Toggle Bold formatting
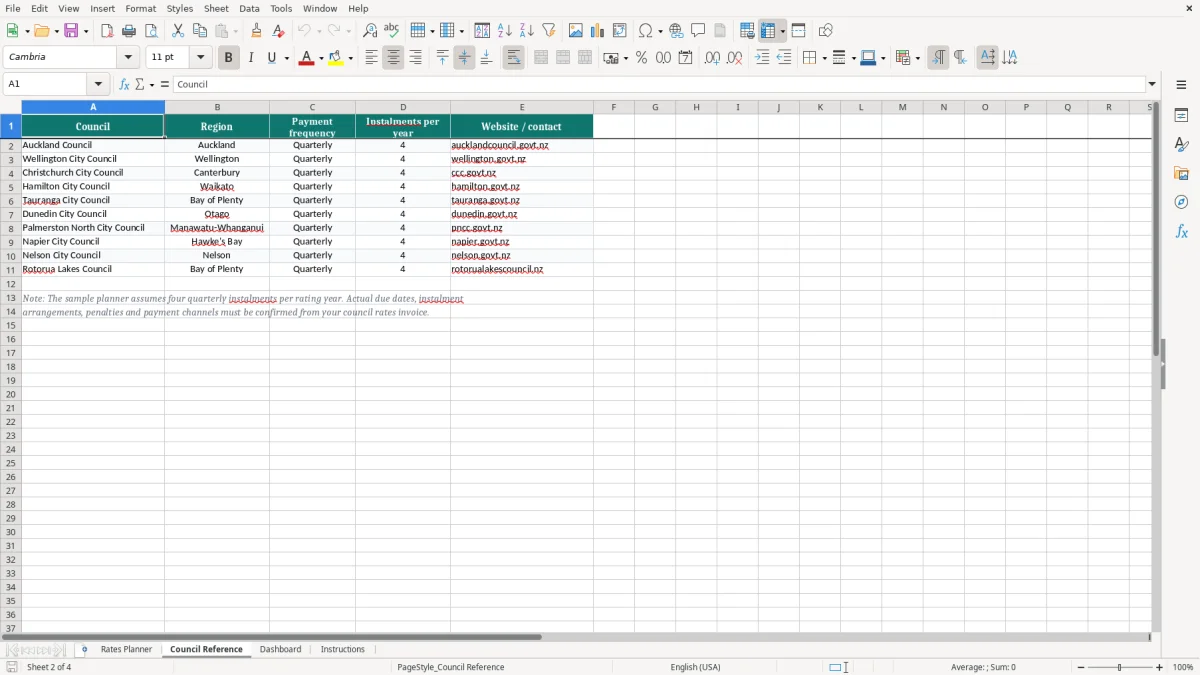Screen dimensions: 1200x675 pos(228,58)
